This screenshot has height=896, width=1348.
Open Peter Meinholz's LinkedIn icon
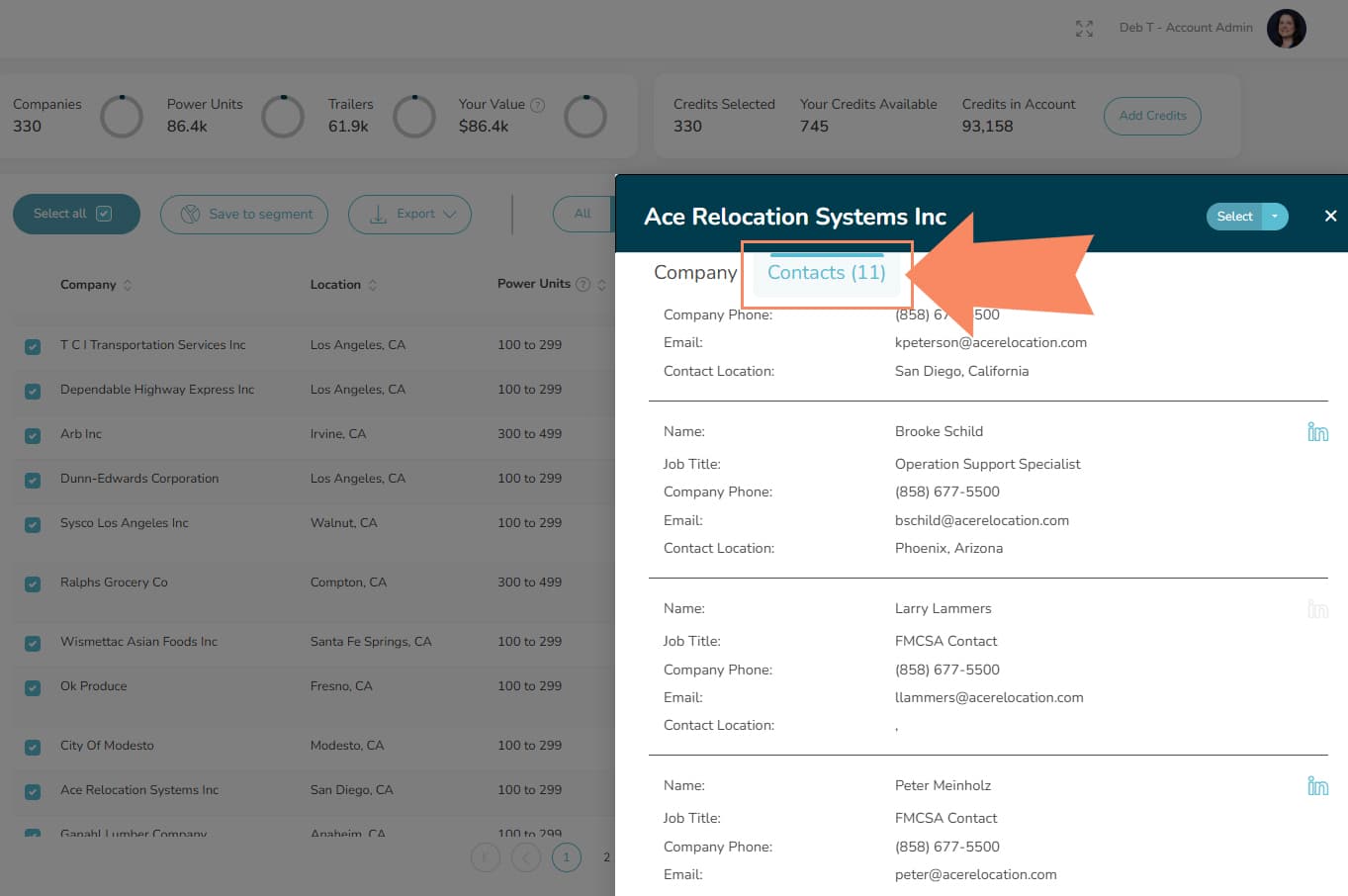click(x=1317, y=786)
